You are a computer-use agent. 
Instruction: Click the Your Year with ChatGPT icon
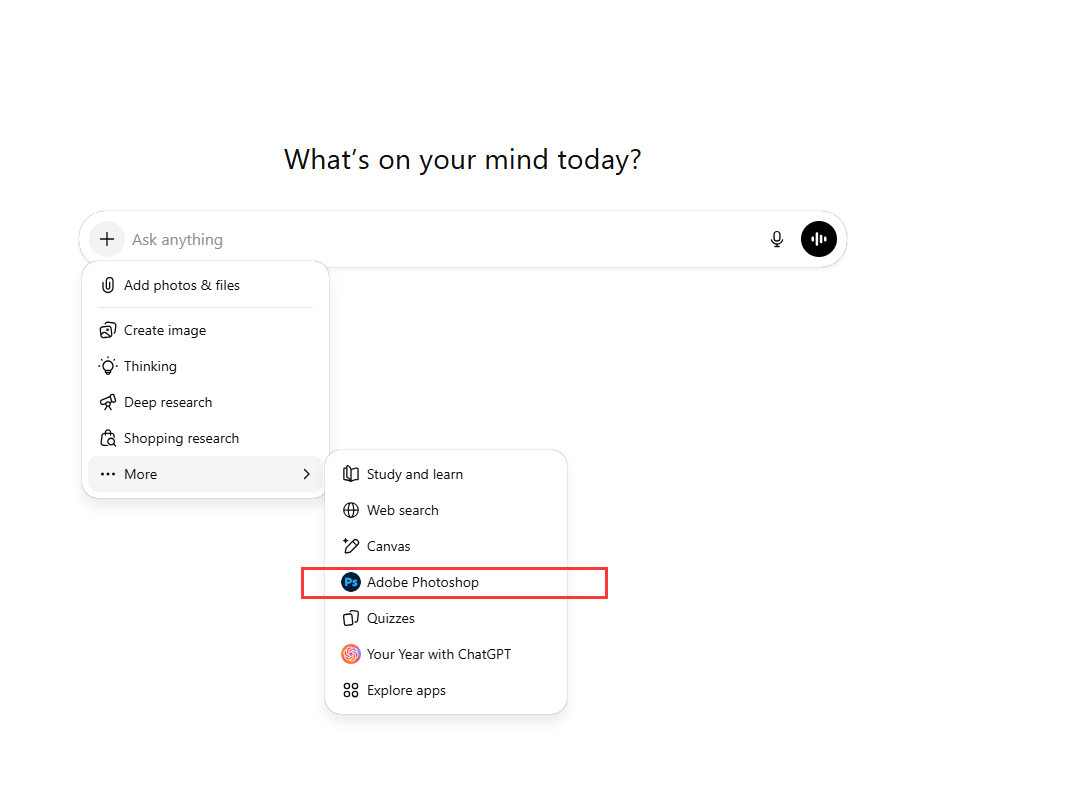tap(351, 654)
